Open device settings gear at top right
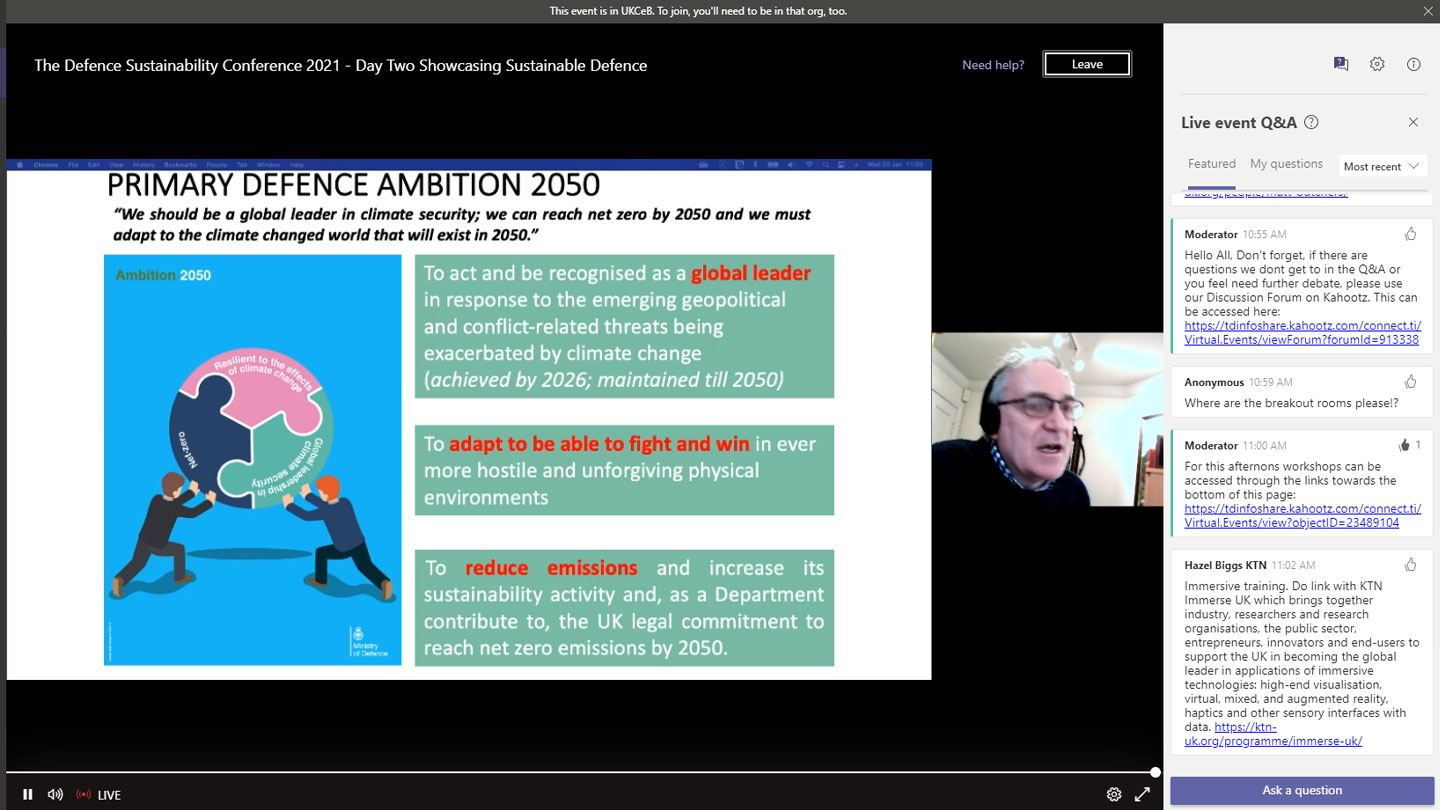Screen dimensions: 1440x810 coord(1377,64)
